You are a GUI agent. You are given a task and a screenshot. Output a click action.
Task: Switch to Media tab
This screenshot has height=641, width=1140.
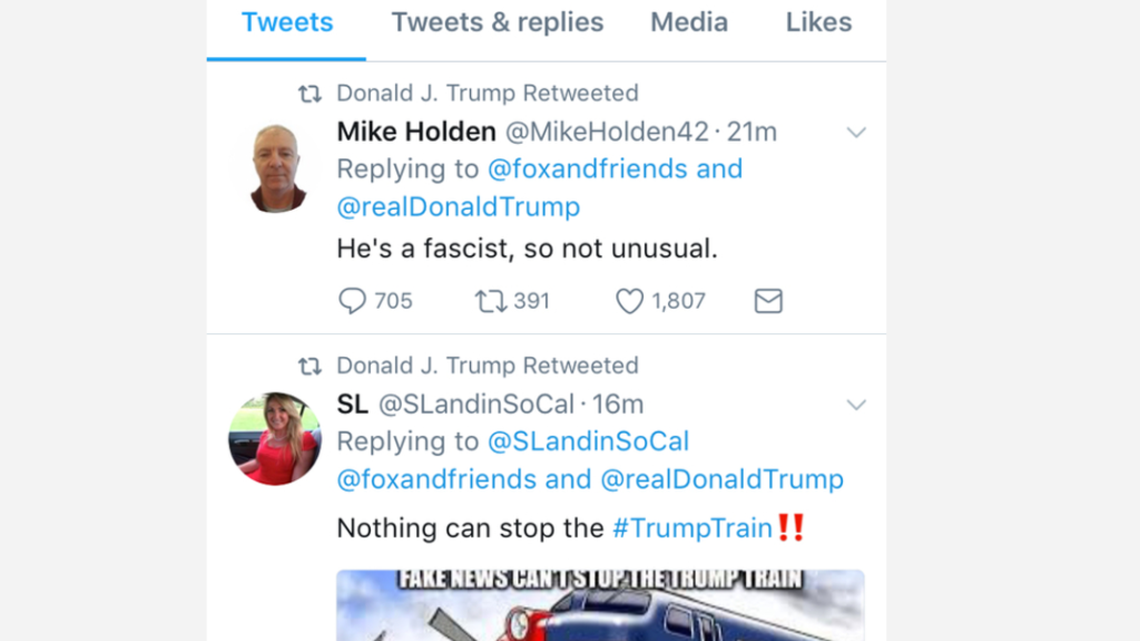tap(689, 22)
